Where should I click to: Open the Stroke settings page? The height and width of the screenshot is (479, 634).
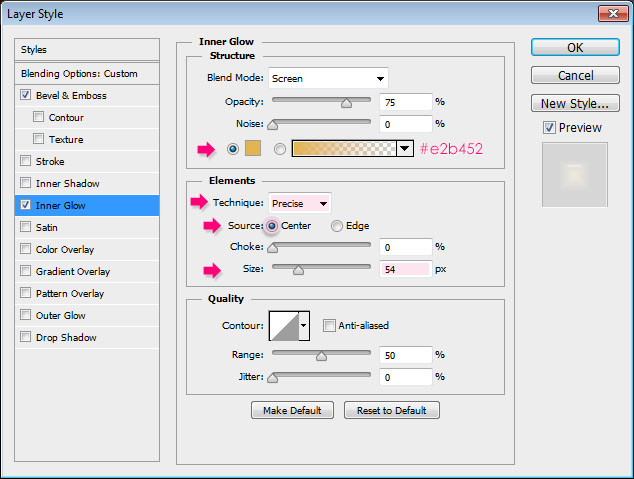(x=50, y=162)
